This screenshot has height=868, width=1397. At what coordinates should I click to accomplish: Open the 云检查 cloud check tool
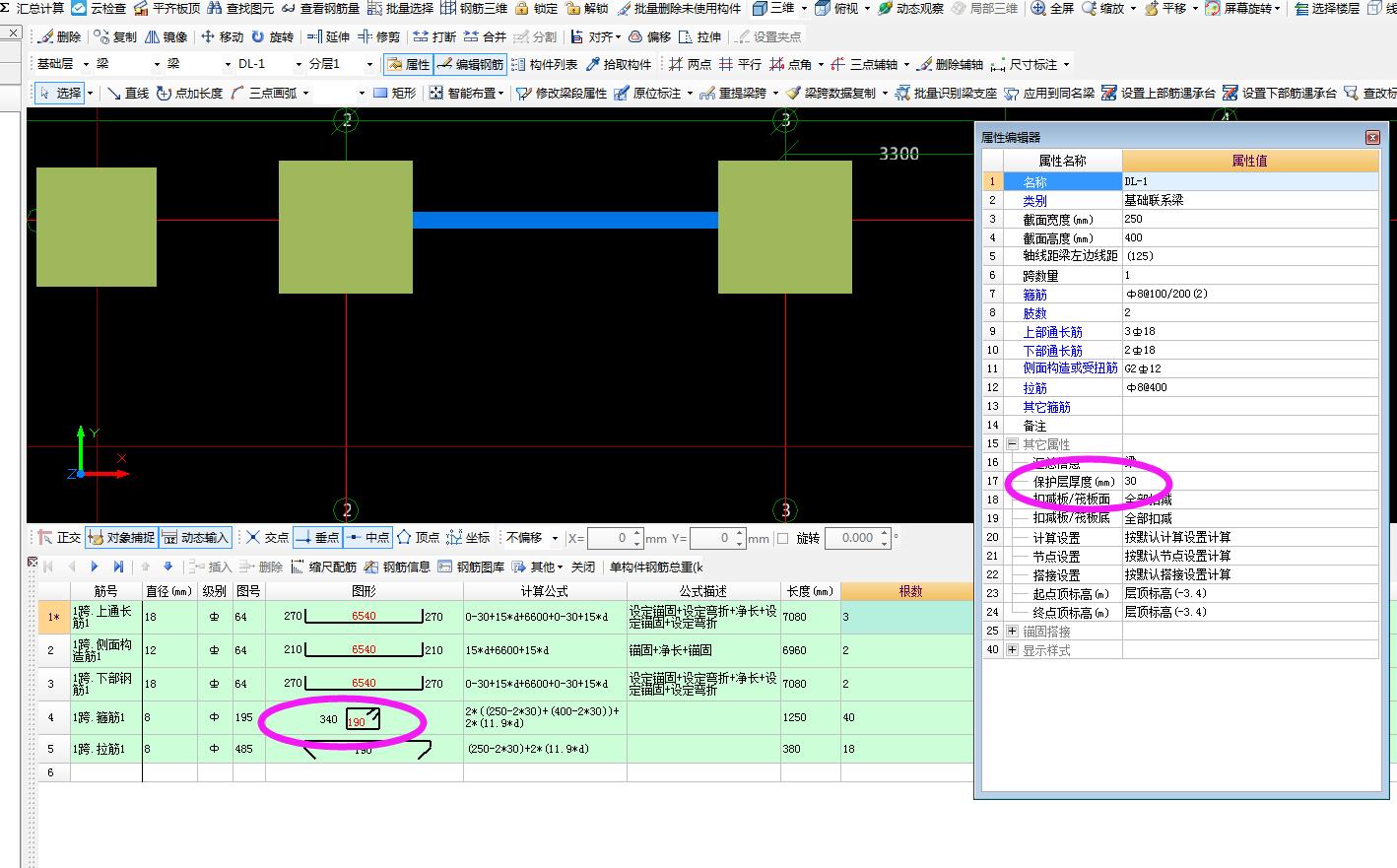pos(99,8)
